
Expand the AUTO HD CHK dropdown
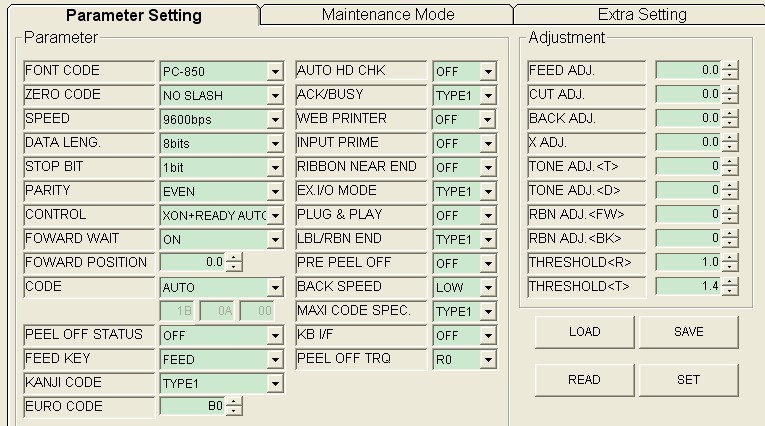488,72
